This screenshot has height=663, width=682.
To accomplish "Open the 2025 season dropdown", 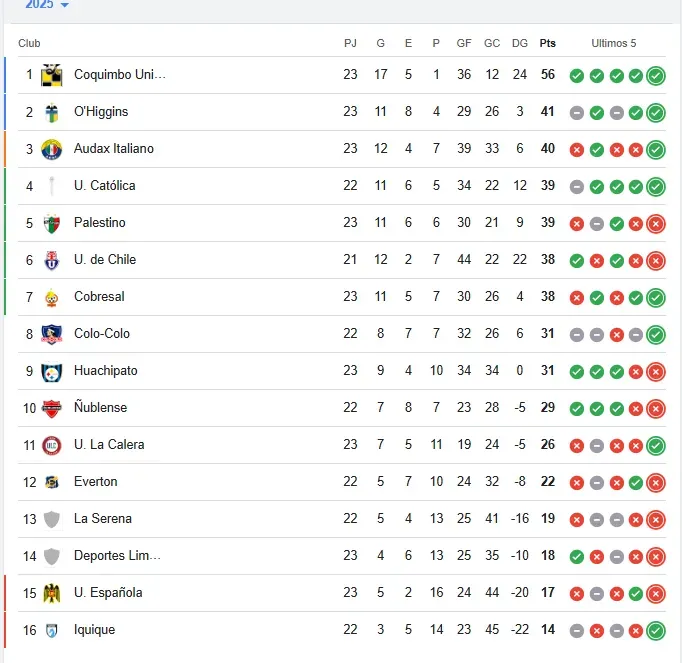I will pyautogui.click(x=47, y=5).
